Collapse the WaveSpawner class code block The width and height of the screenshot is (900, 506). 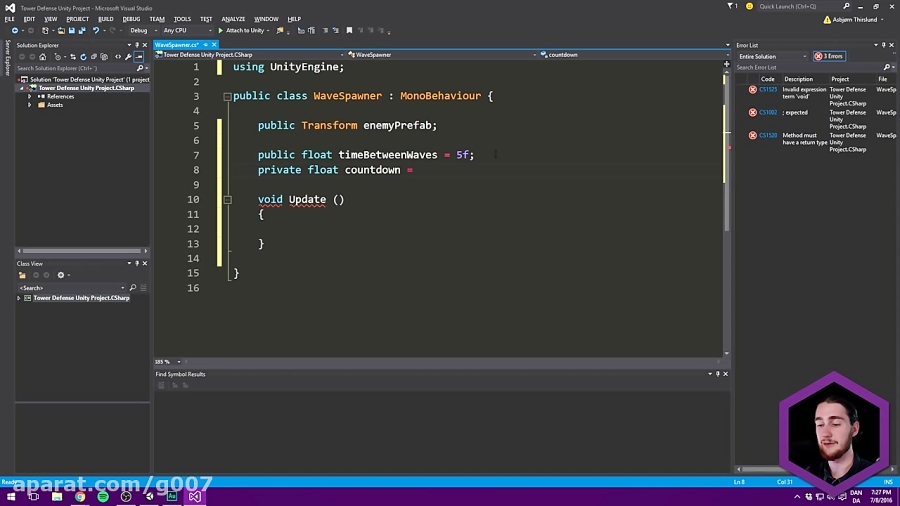point(227,96)
